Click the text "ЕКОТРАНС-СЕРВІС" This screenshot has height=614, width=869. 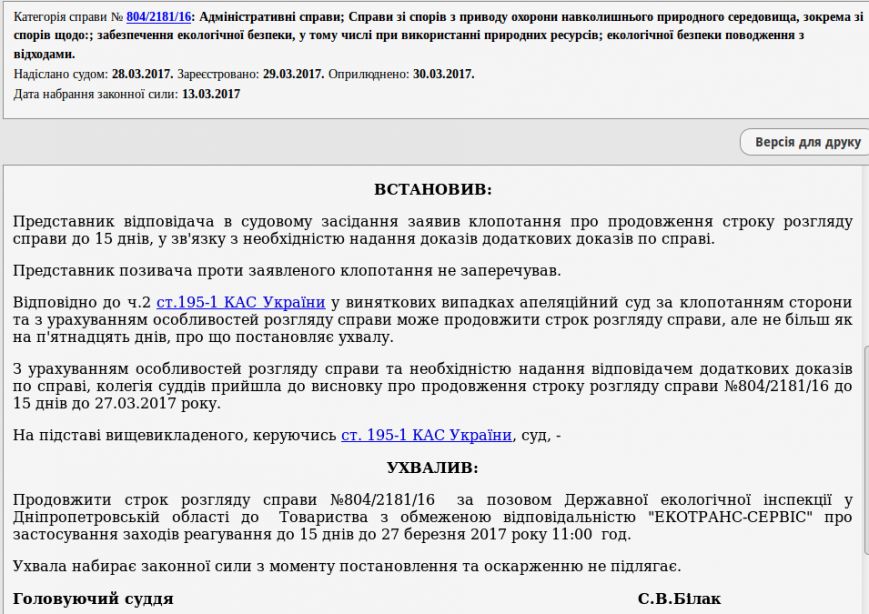[730, 518]
